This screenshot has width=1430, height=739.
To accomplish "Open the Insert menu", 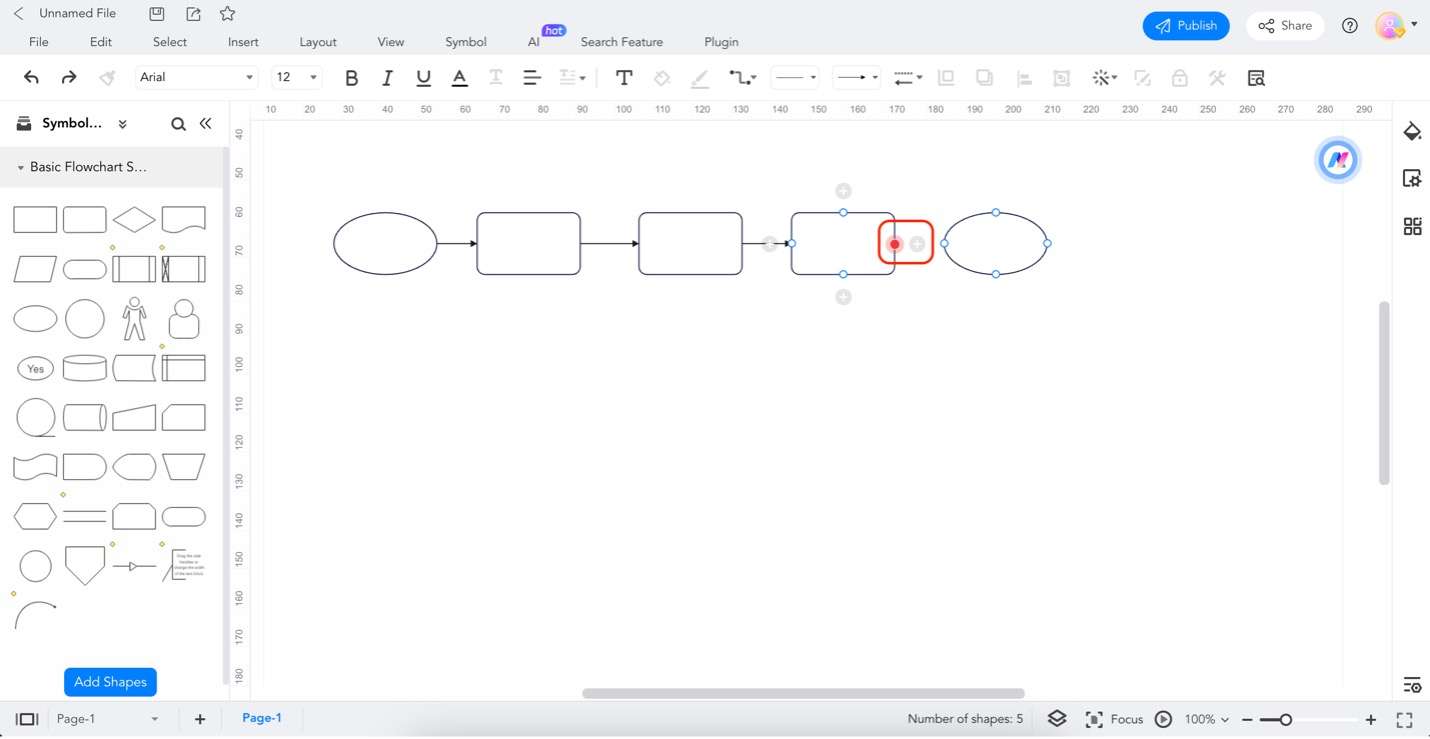I will click(x=243, y=42).
